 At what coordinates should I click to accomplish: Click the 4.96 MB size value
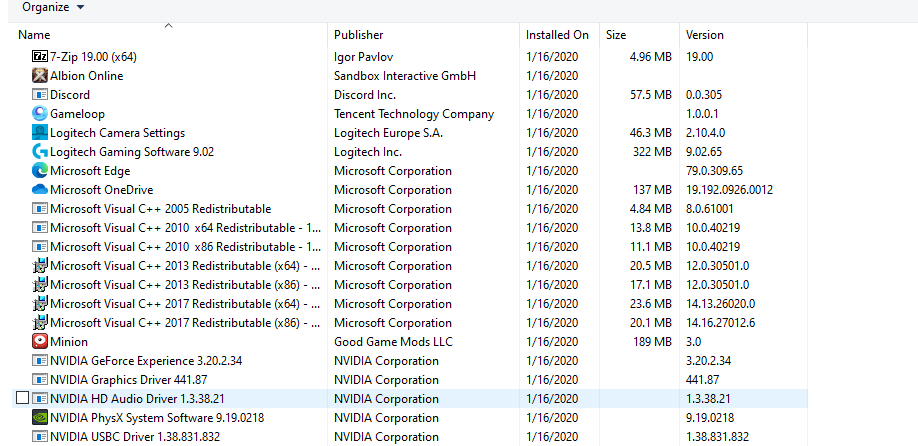pos(650,57)
